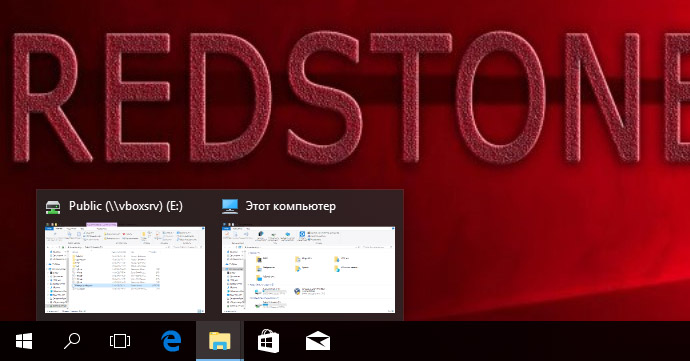Viewport: 690px width, 361px height.
Task: Click the Этот компьютер preview title
Action: (290, 206)
